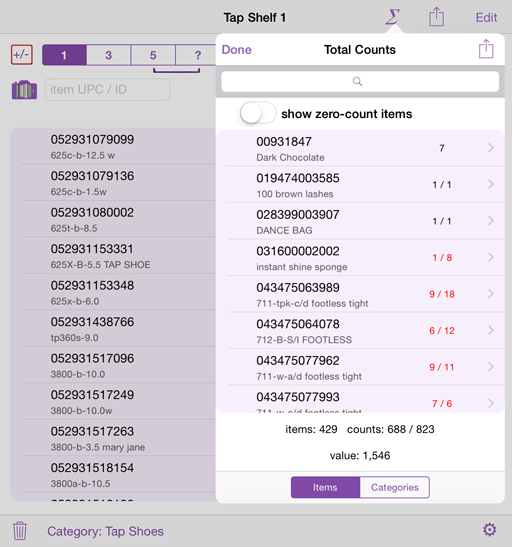512x547 pixels.
Task: Open the barcode camera scanner
Action: (24, 90)
